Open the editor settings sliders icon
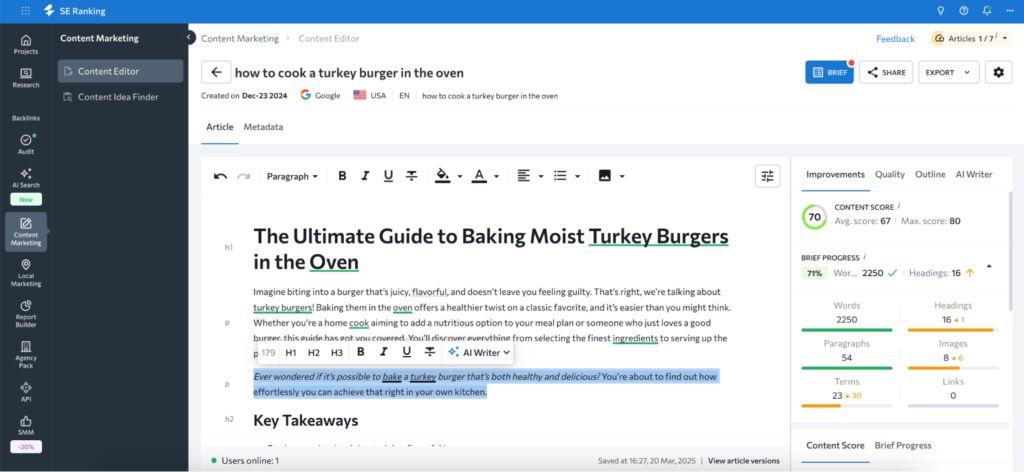 767,176
